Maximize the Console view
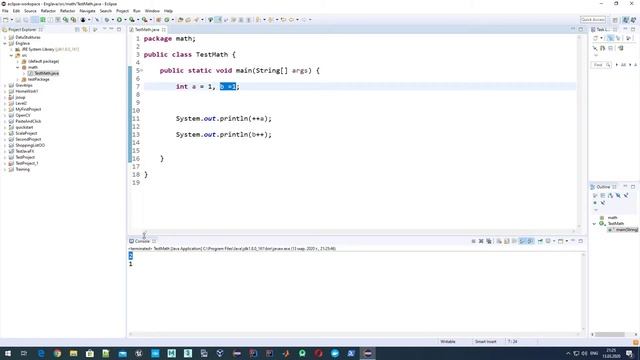The image size is (640, 360). tap(580, 241)
